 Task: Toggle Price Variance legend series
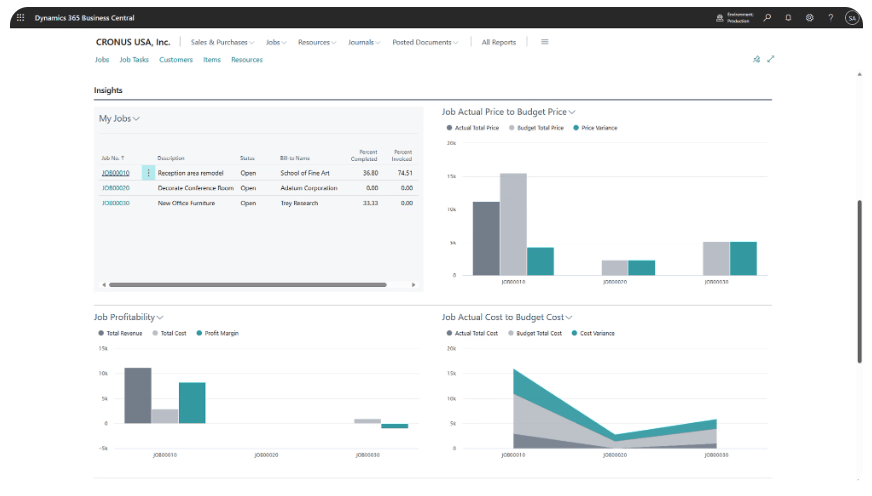pos(595,128)
